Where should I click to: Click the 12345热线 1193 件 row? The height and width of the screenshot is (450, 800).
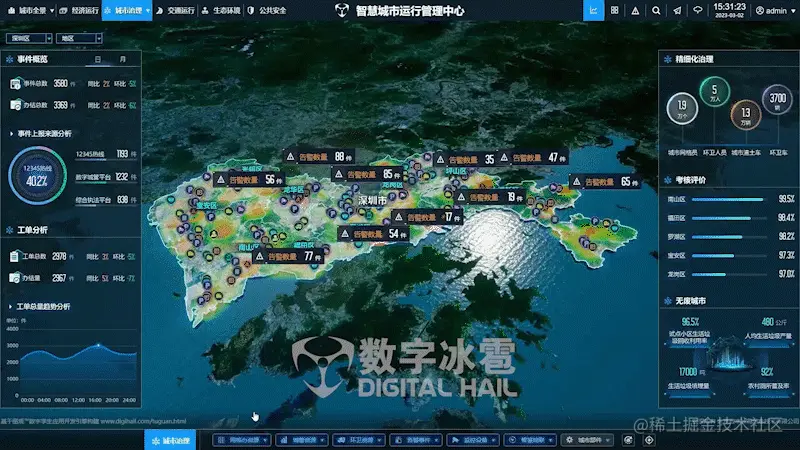(x=106, y=154)
